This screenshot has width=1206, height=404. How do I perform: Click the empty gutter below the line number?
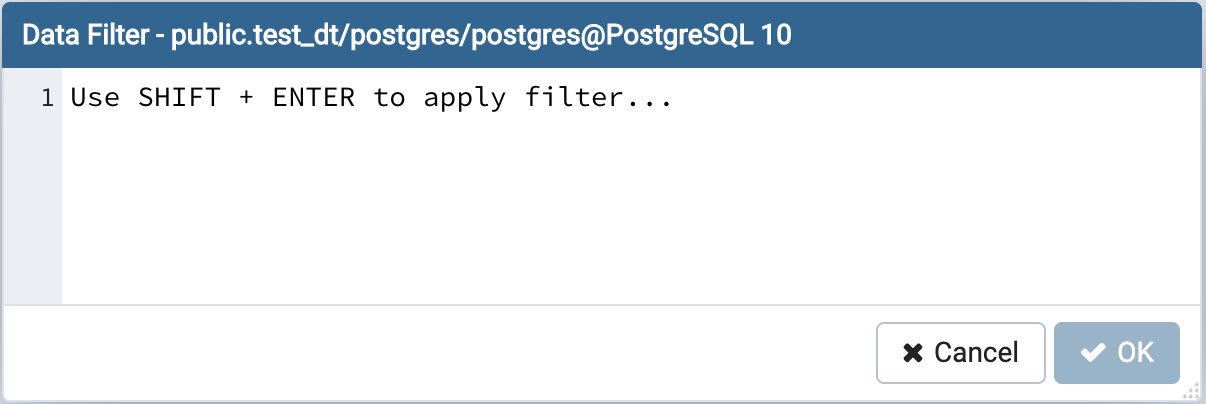click(33, 210)
